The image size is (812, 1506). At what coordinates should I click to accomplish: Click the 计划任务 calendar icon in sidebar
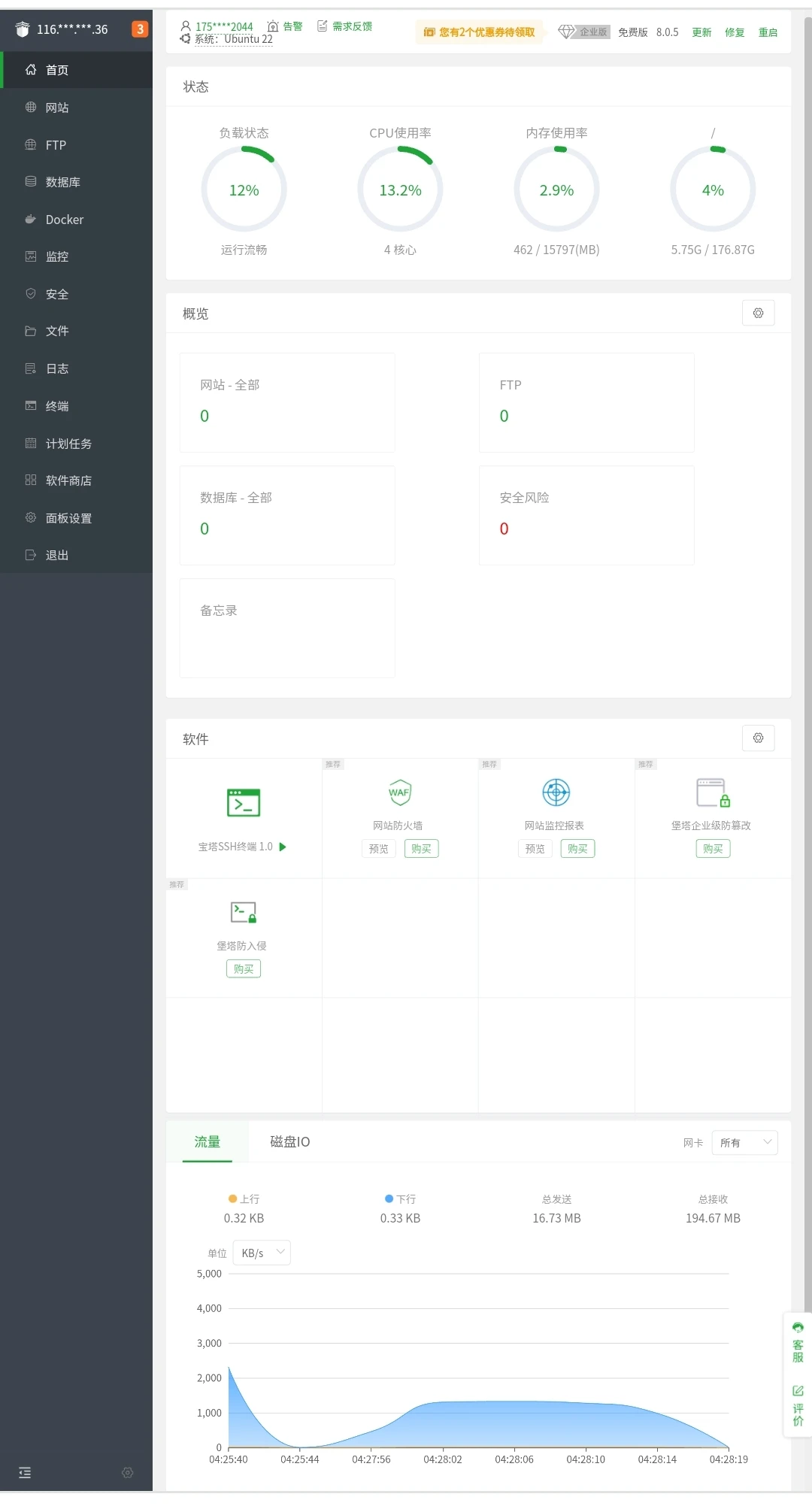pos(31,443)
